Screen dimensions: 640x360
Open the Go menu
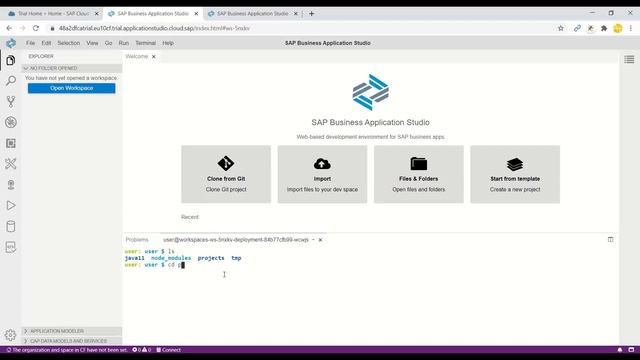click(108, 43)
